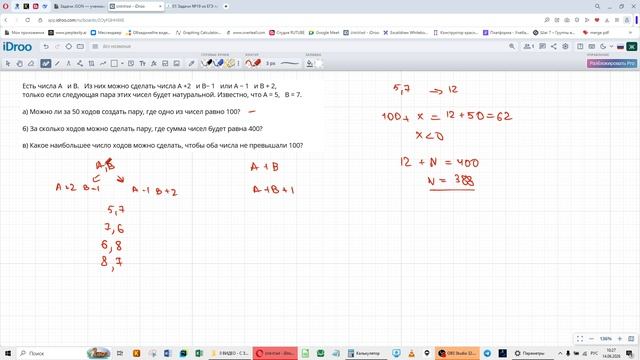Click the board title field
This screenshot has height=360, width=640.
117,47
